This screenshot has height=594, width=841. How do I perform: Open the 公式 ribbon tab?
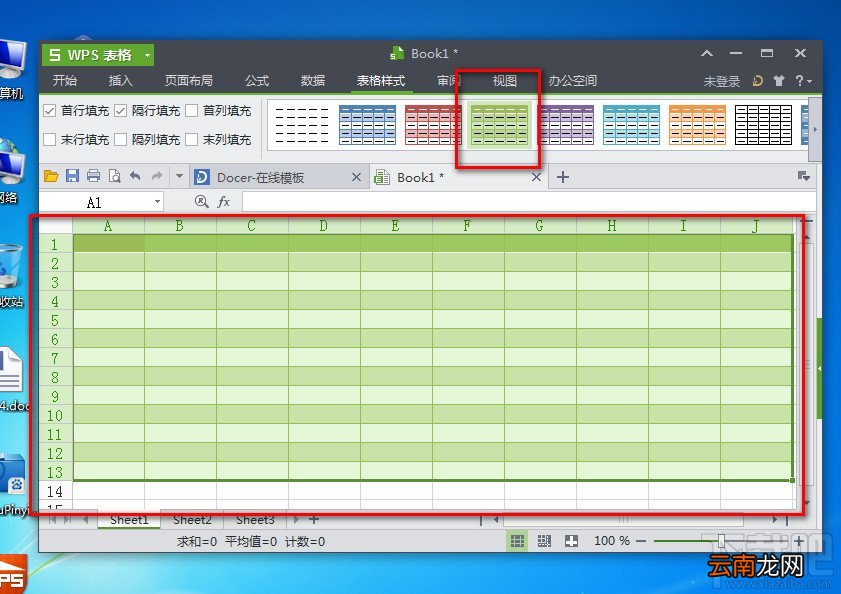pos(257,81)
